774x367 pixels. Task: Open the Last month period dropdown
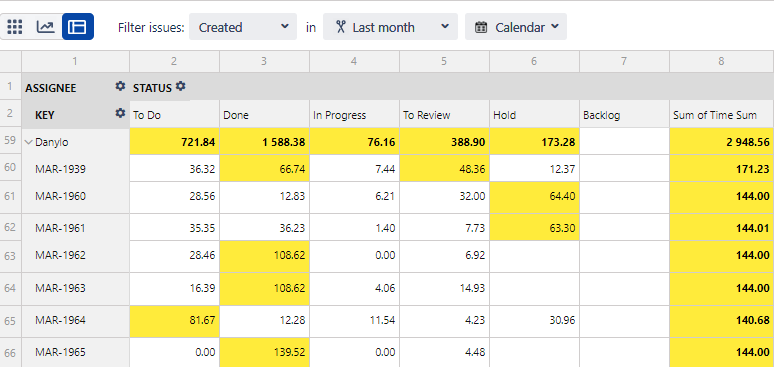pos(390,27)
